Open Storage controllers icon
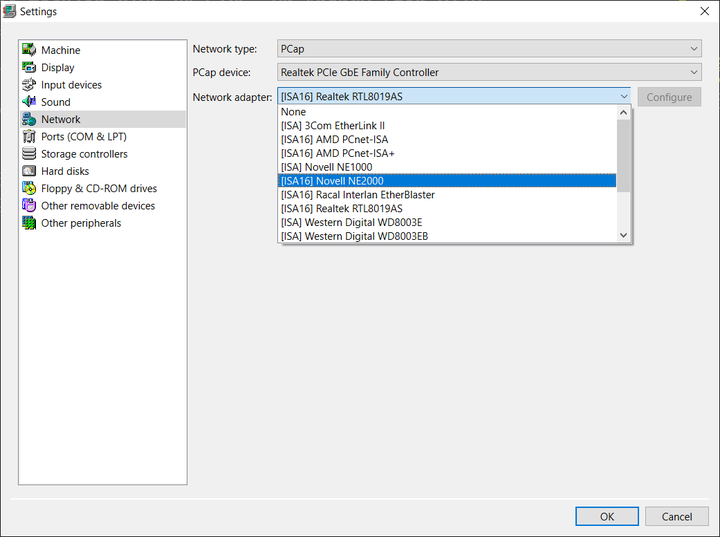 tap(29, 154)
